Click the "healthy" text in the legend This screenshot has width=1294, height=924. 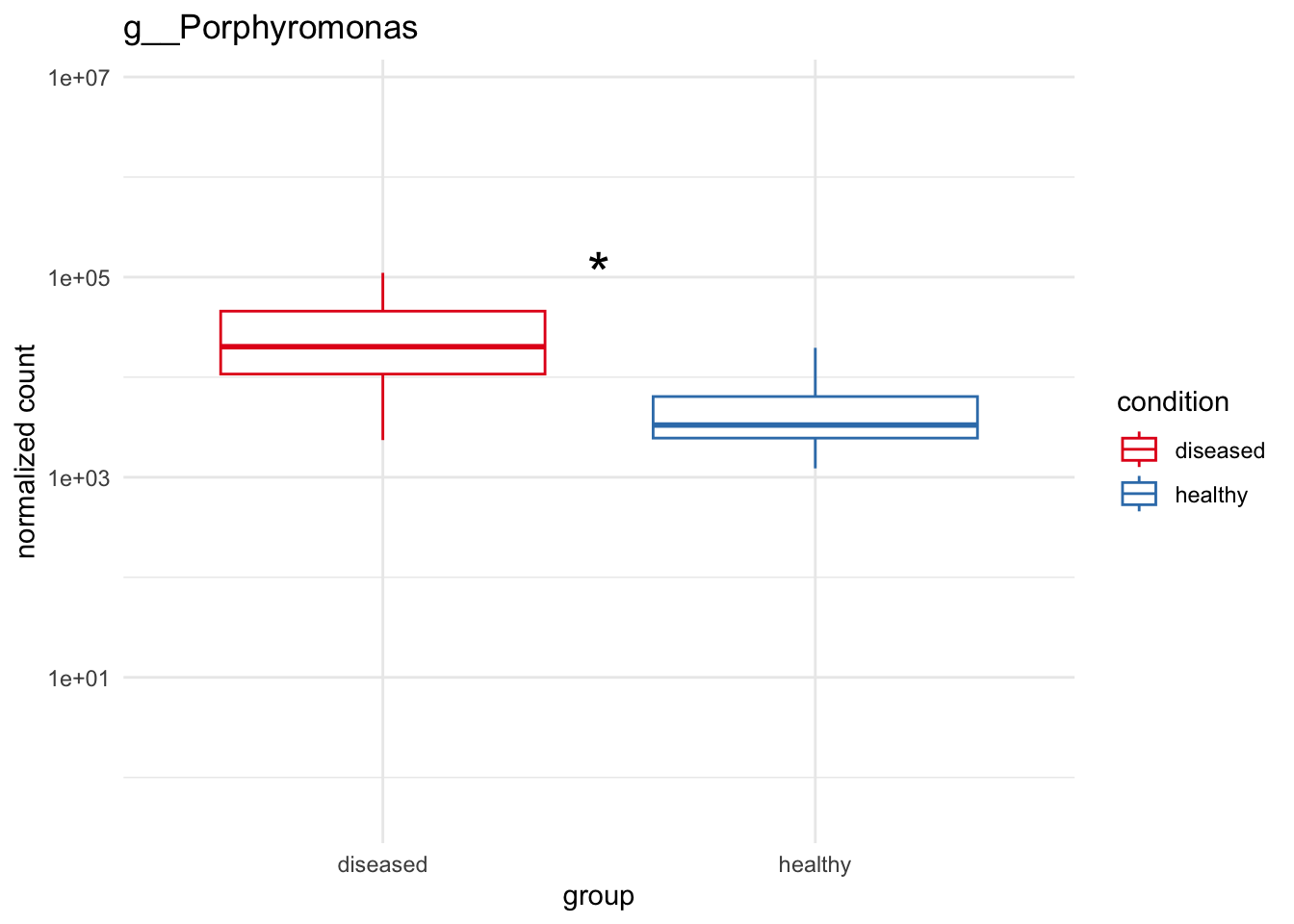(x=1211, y=495)
